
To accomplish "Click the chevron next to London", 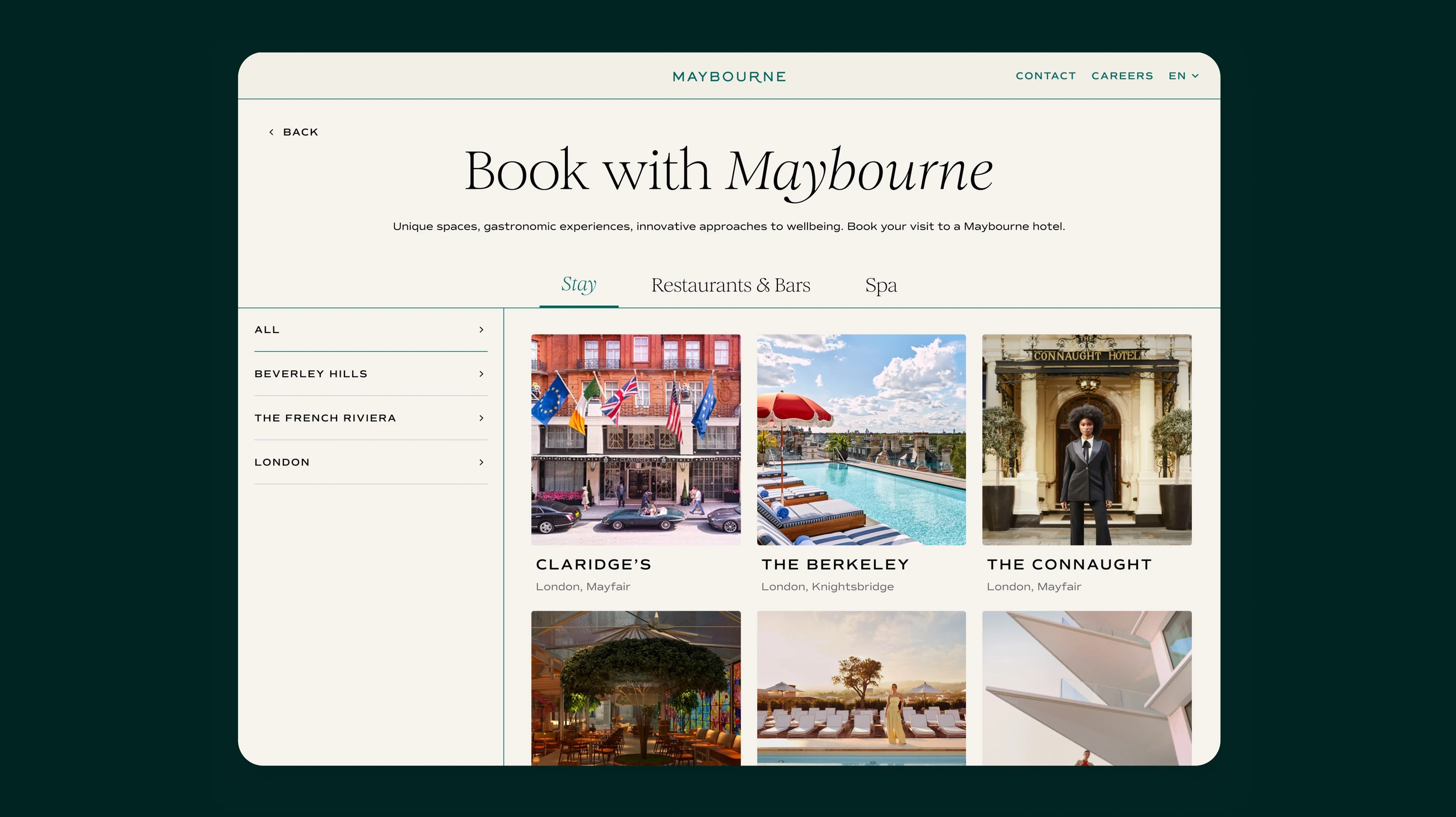I will [482, 461].
